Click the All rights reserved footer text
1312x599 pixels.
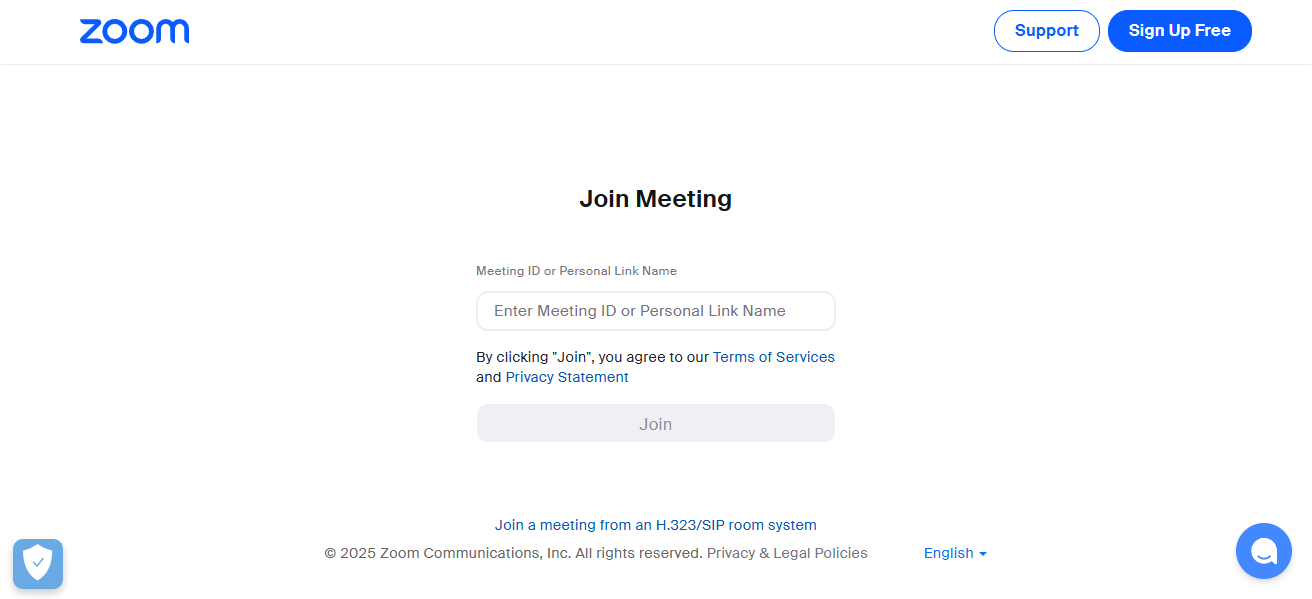click(639, 553)
